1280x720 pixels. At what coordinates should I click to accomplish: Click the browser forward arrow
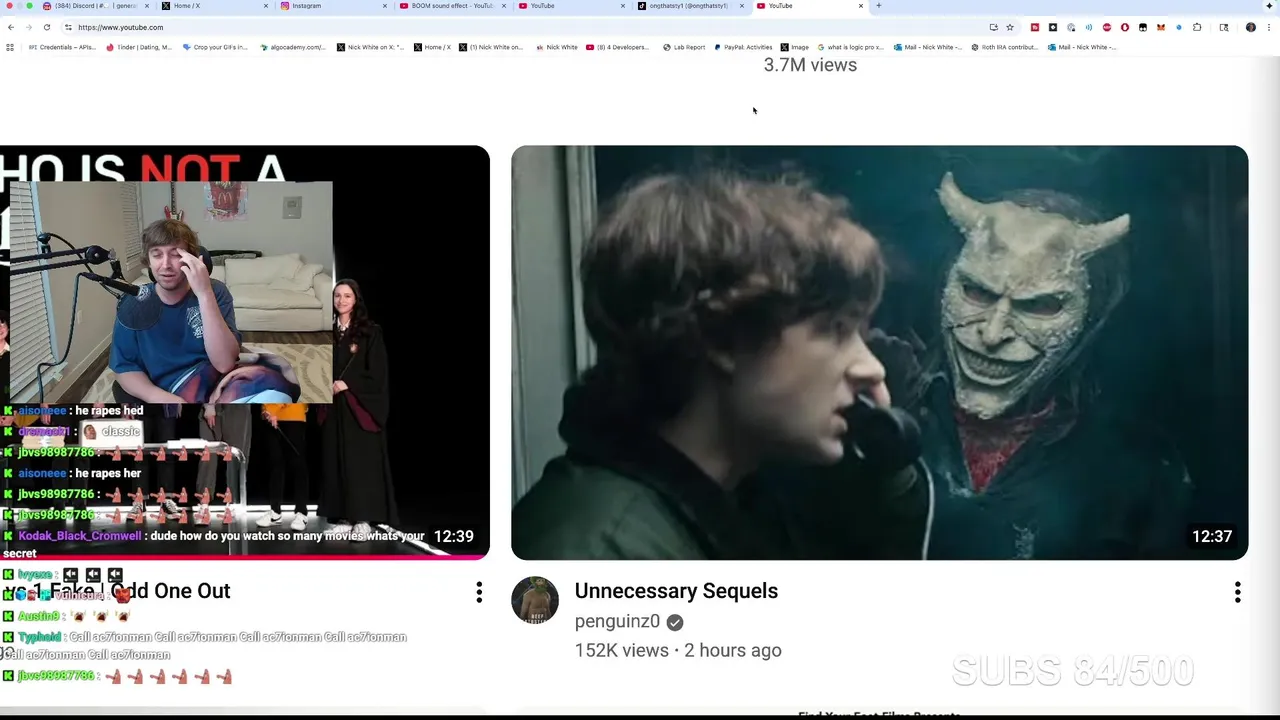point(28,27)
